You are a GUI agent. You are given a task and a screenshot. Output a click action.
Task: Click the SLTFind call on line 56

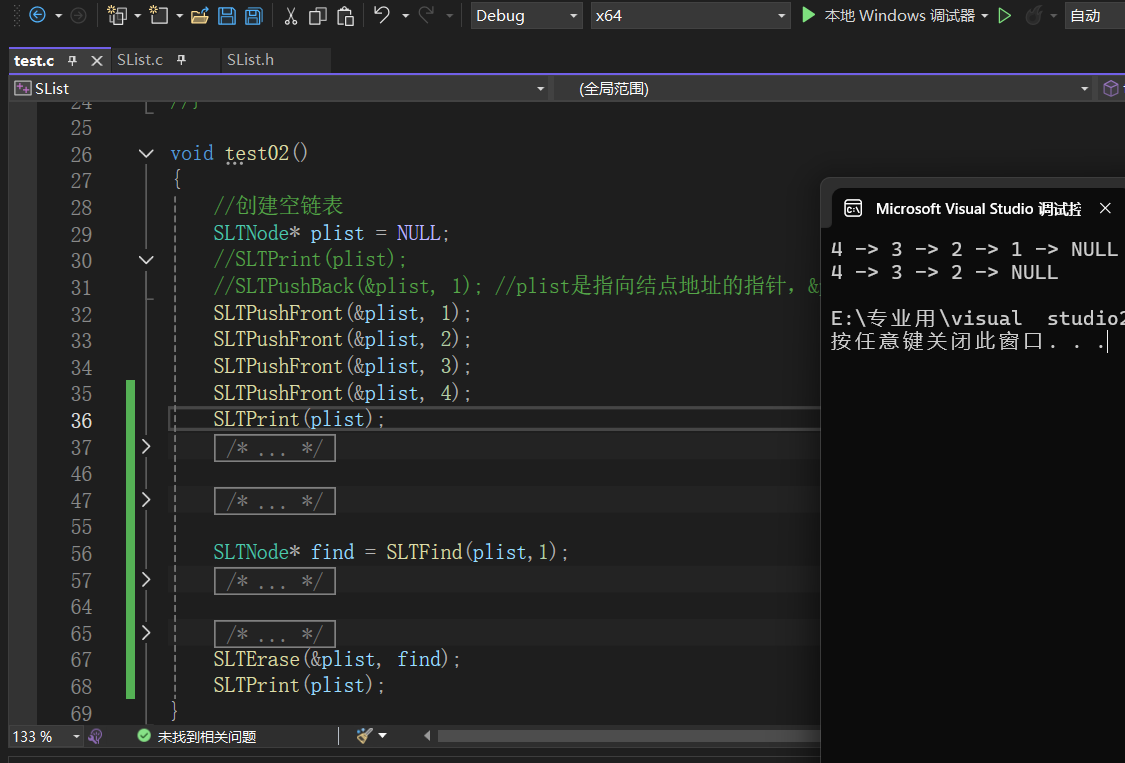(x=477, y=552)
